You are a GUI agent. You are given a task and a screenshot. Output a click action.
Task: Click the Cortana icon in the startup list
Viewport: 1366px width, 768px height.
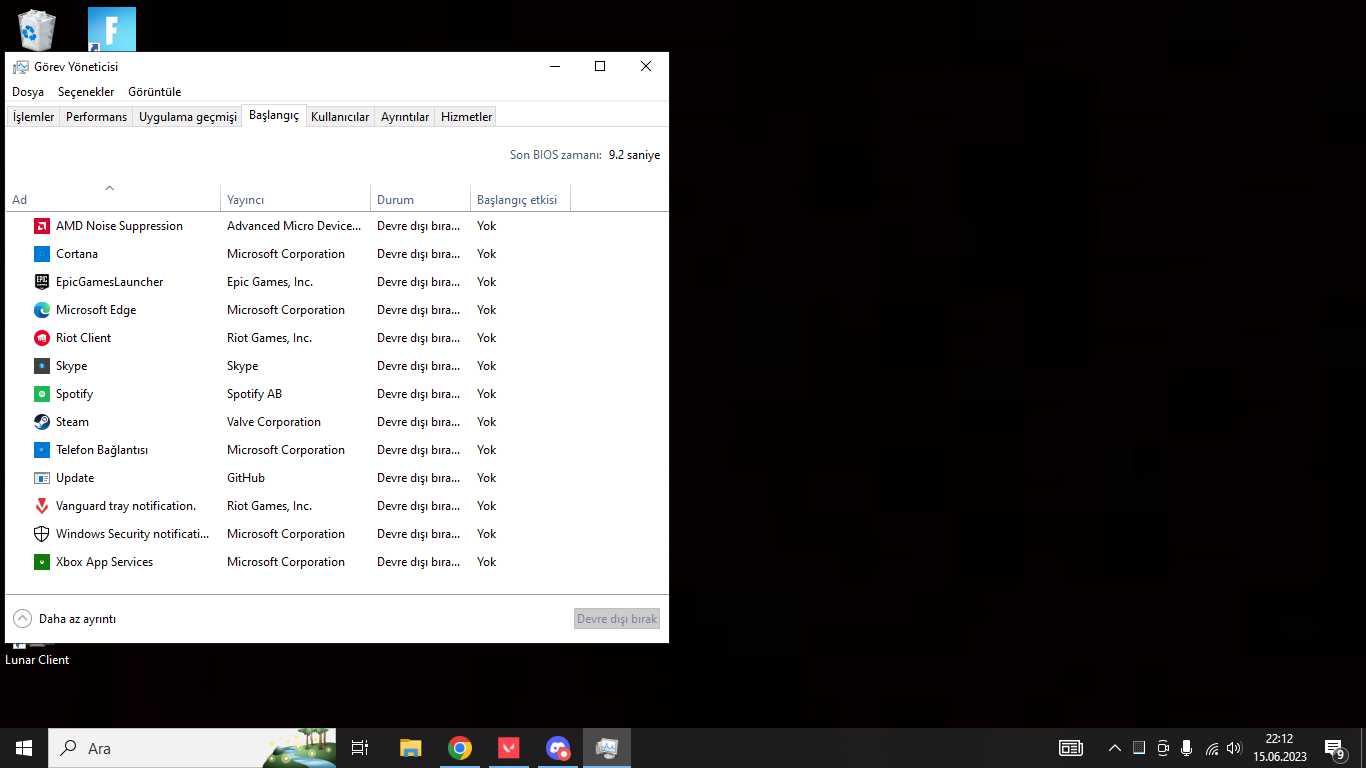pyautogui.click(x=42, y=254)
